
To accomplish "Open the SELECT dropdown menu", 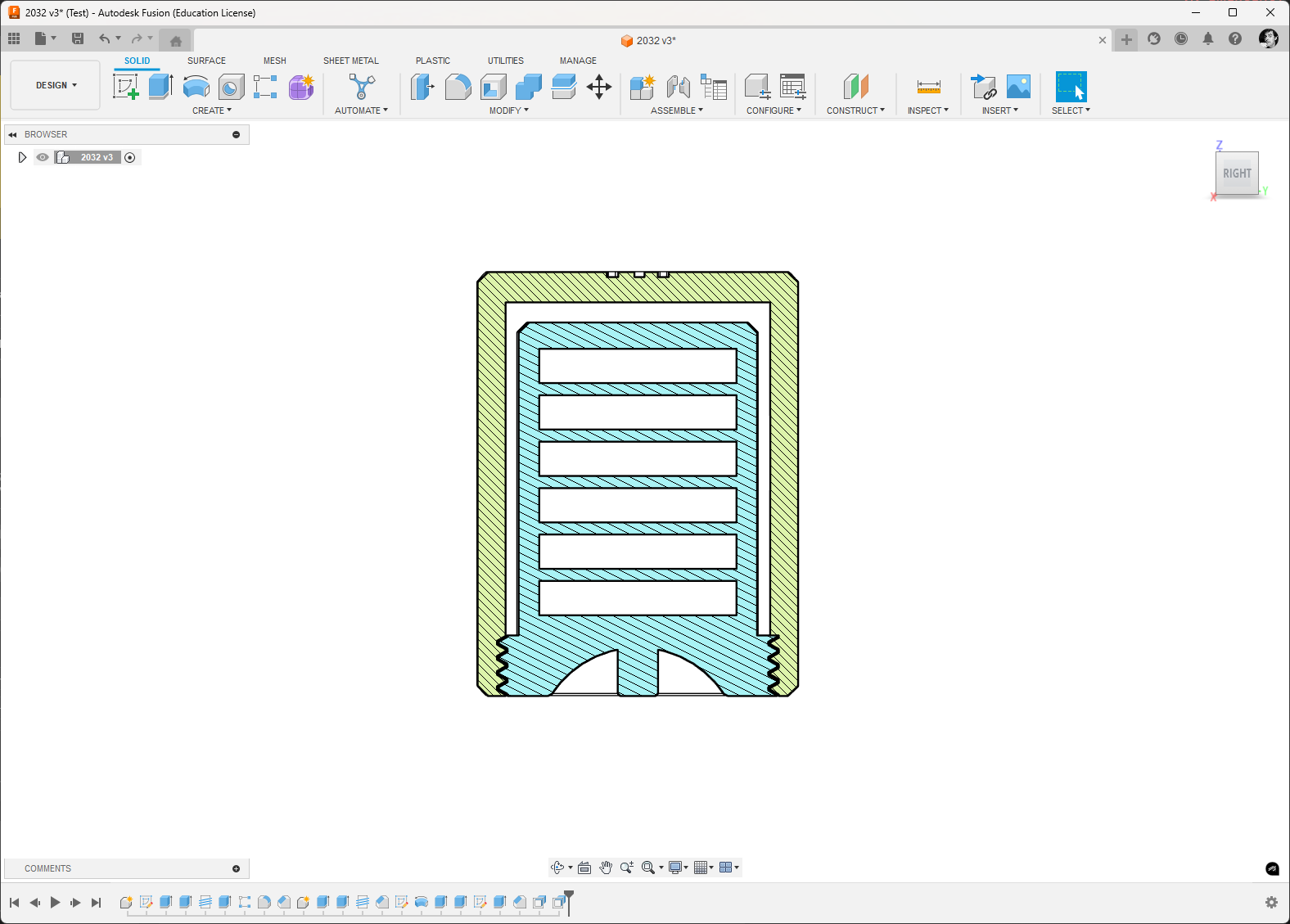I will pyautogui.click(x=1071, y=110).
